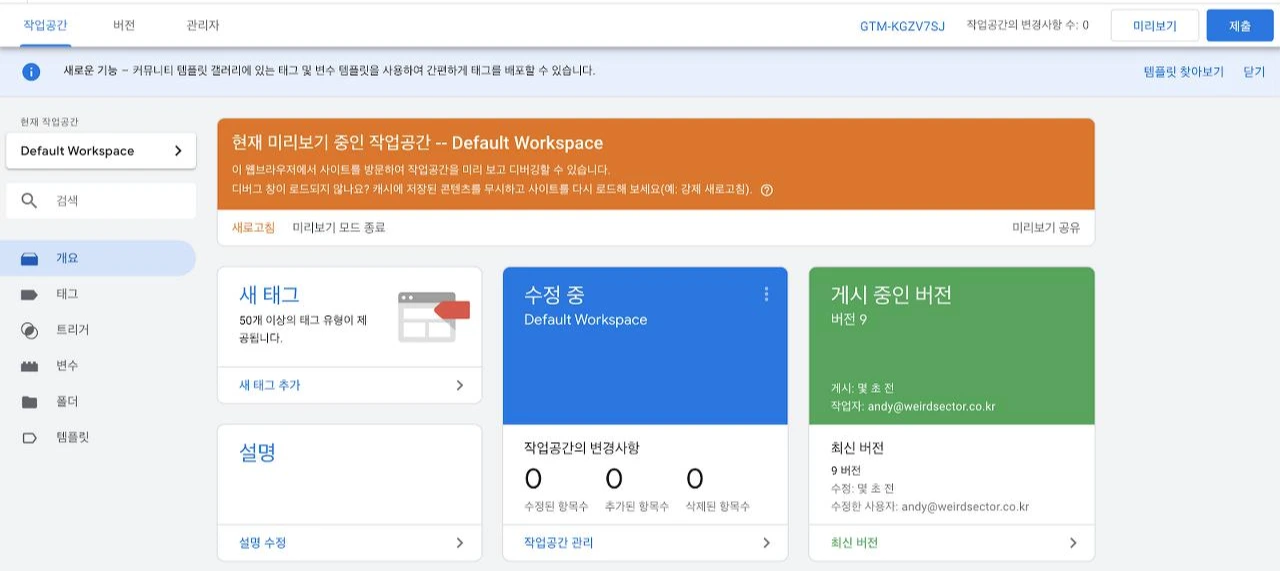Click 미리보기 모드 종료
The height and width of the screenshot is (571, 1280).
click(339, 228)
